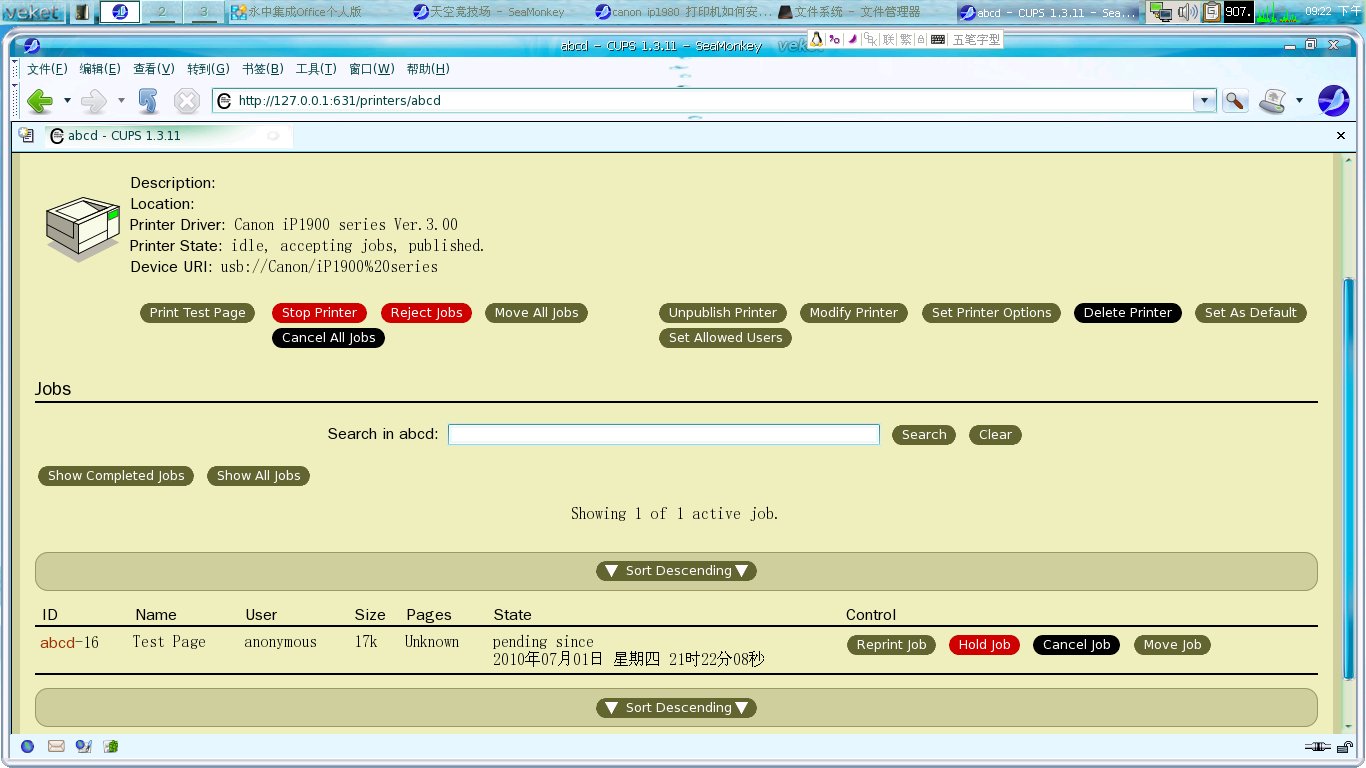Click the Print icon in navigation toolbar
The height and width of the screenshot is (768, 1366).
point(1272,100)
